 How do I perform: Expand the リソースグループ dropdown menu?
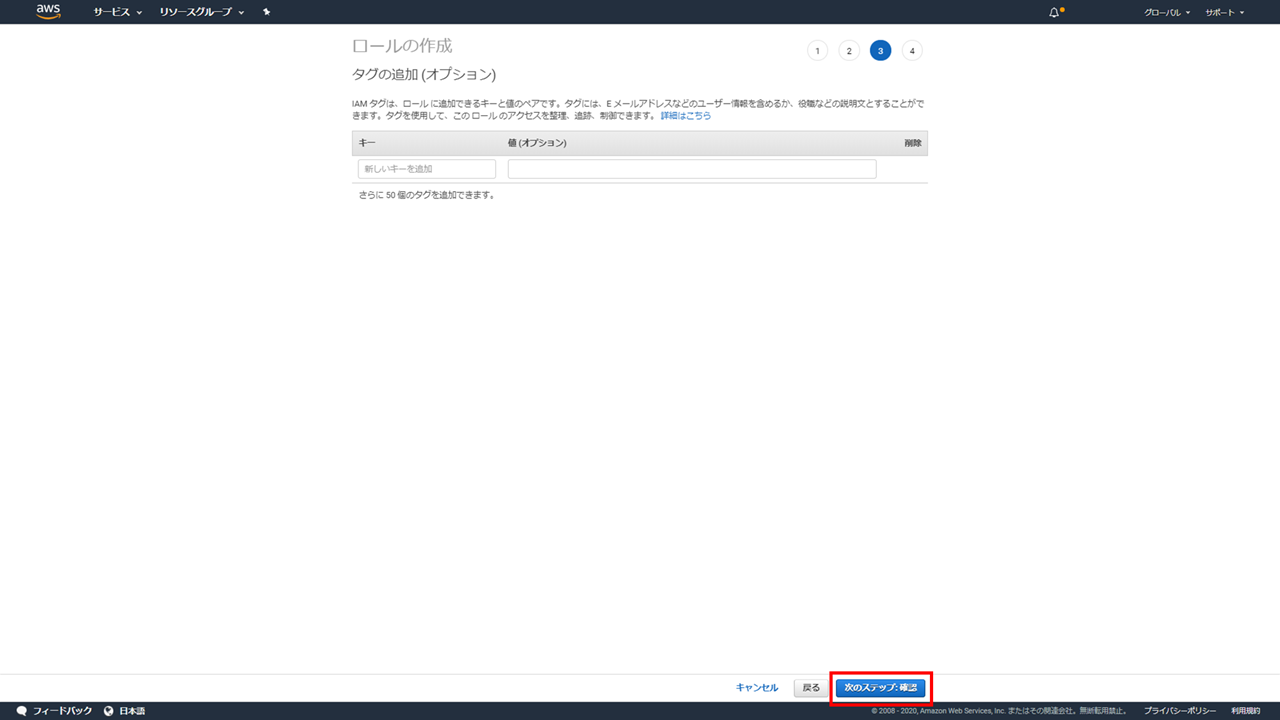(x=201, y=12)
